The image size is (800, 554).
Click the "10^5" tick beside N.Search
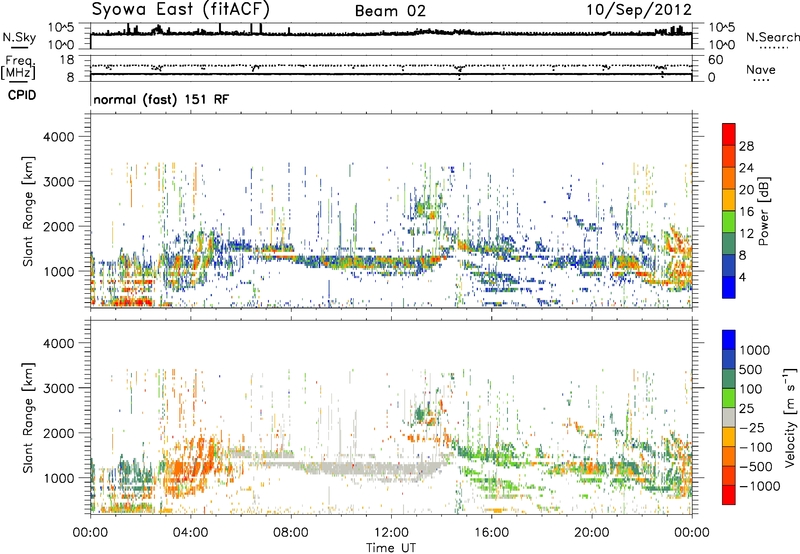[721, 27]
